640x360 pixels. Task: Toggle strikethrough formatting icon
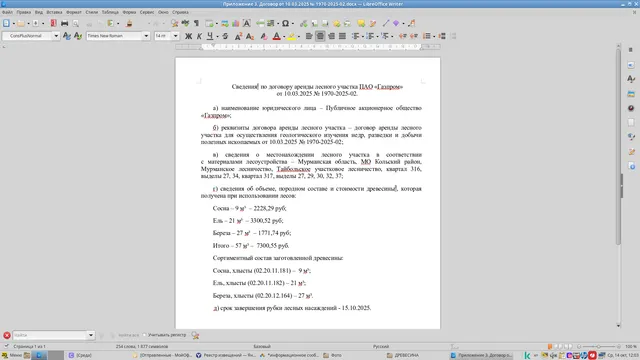(x=225, y=36)
